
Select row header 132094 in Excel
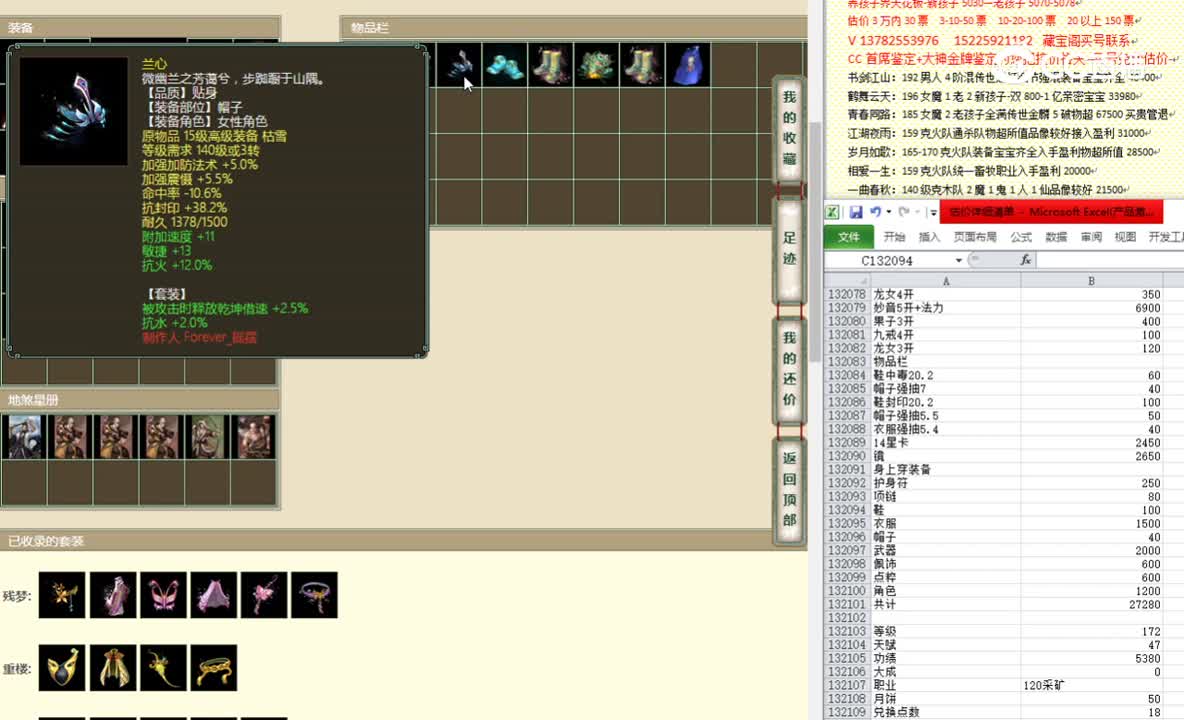(847, 510)
